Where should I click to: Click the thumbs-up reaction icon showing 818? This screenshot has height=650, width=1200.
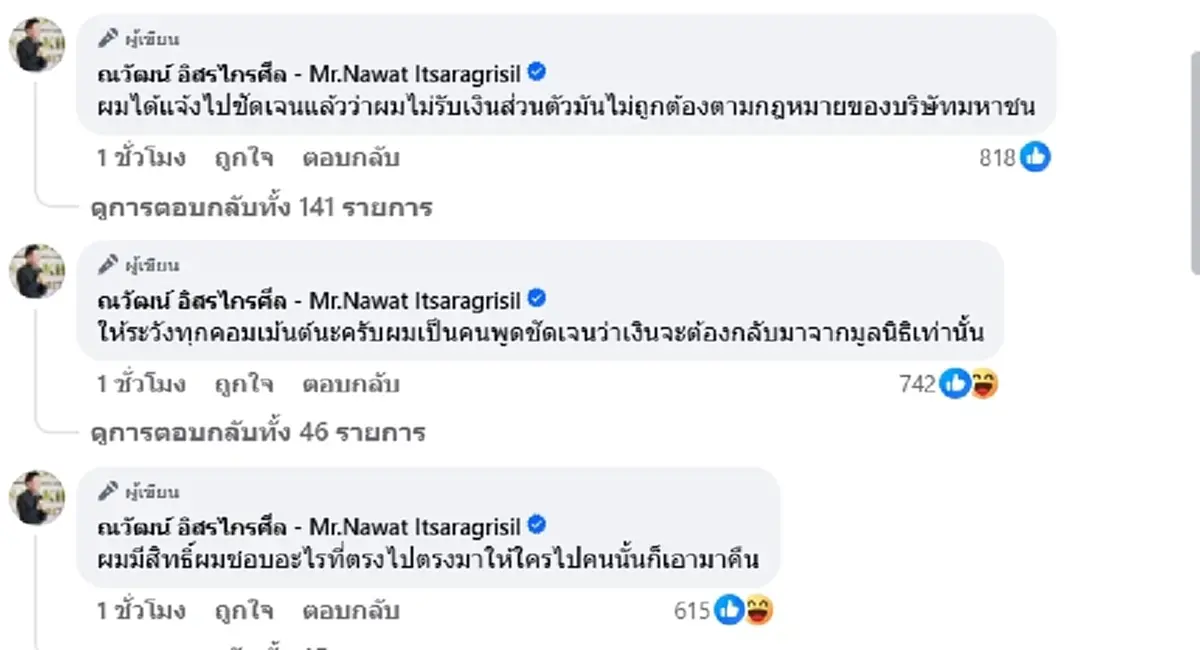(1035, 157)
